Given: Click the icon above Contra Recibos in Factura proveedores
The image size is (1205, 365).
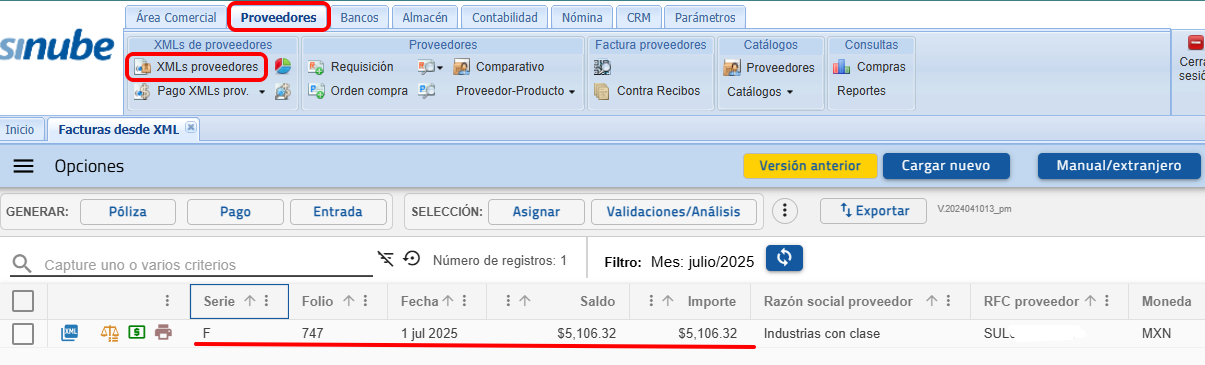Looking at the screenshot, I should (x=602, y=67).
